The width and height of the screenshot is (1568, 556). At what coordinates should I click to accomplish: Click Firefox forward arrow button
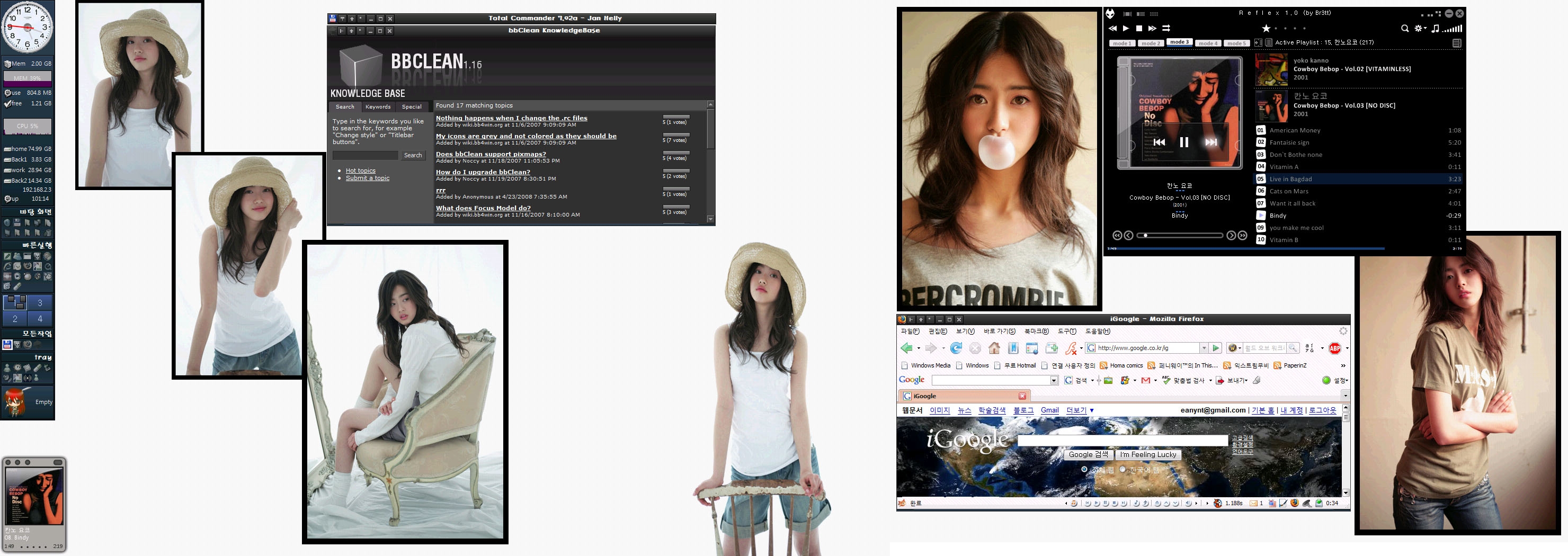point(930,348)
